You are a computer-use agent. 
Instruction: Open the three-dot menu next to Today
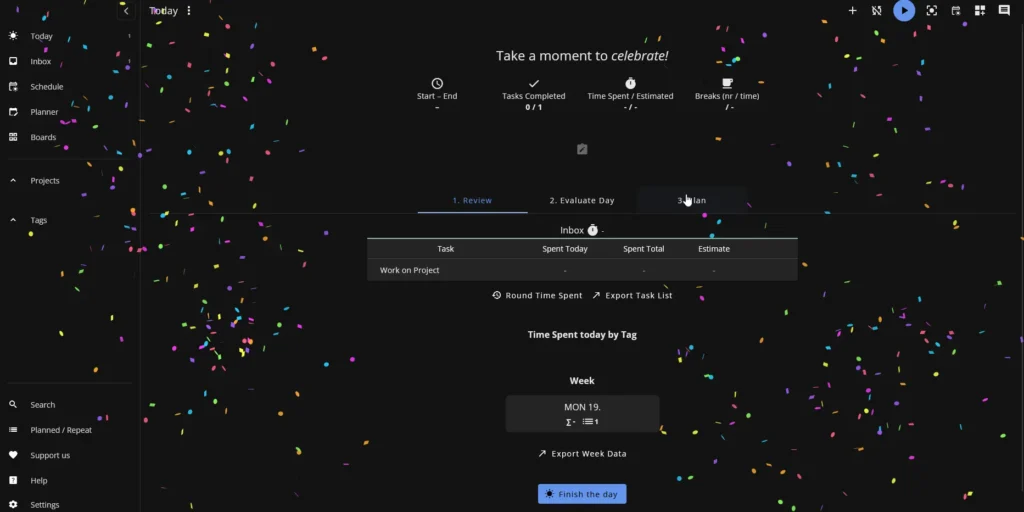pos(189,11)
